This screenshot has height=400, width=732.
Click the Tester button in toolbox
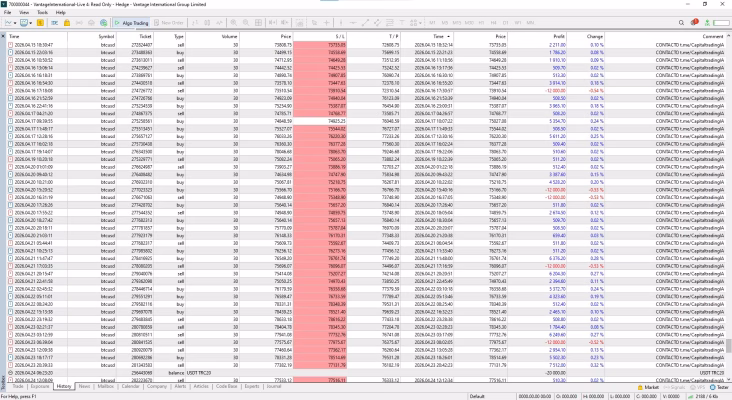(719, 387)
